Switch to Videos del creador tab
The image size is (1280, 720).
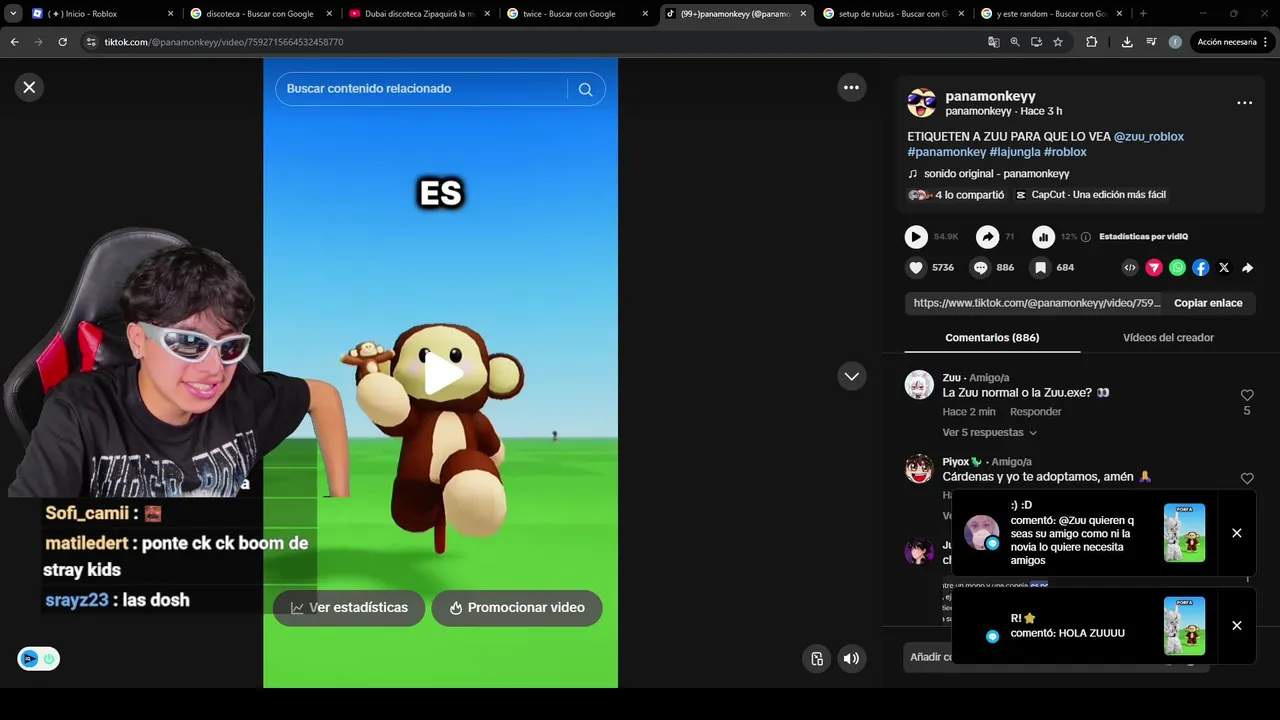(x=1168, y=338)
